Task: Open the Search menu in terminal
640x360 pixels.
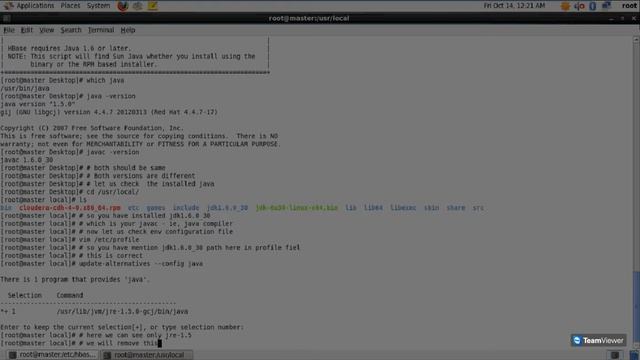Action: [71, 30]
